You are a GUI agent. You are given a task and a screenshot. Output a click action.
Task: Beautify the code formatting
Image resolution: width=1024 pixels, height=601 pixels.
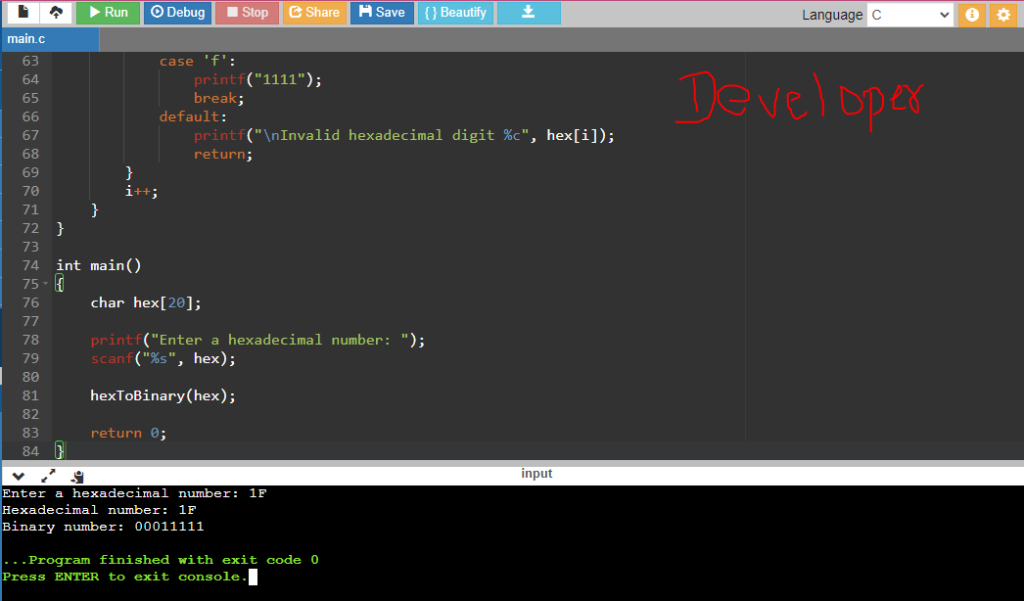pos(454,12)
